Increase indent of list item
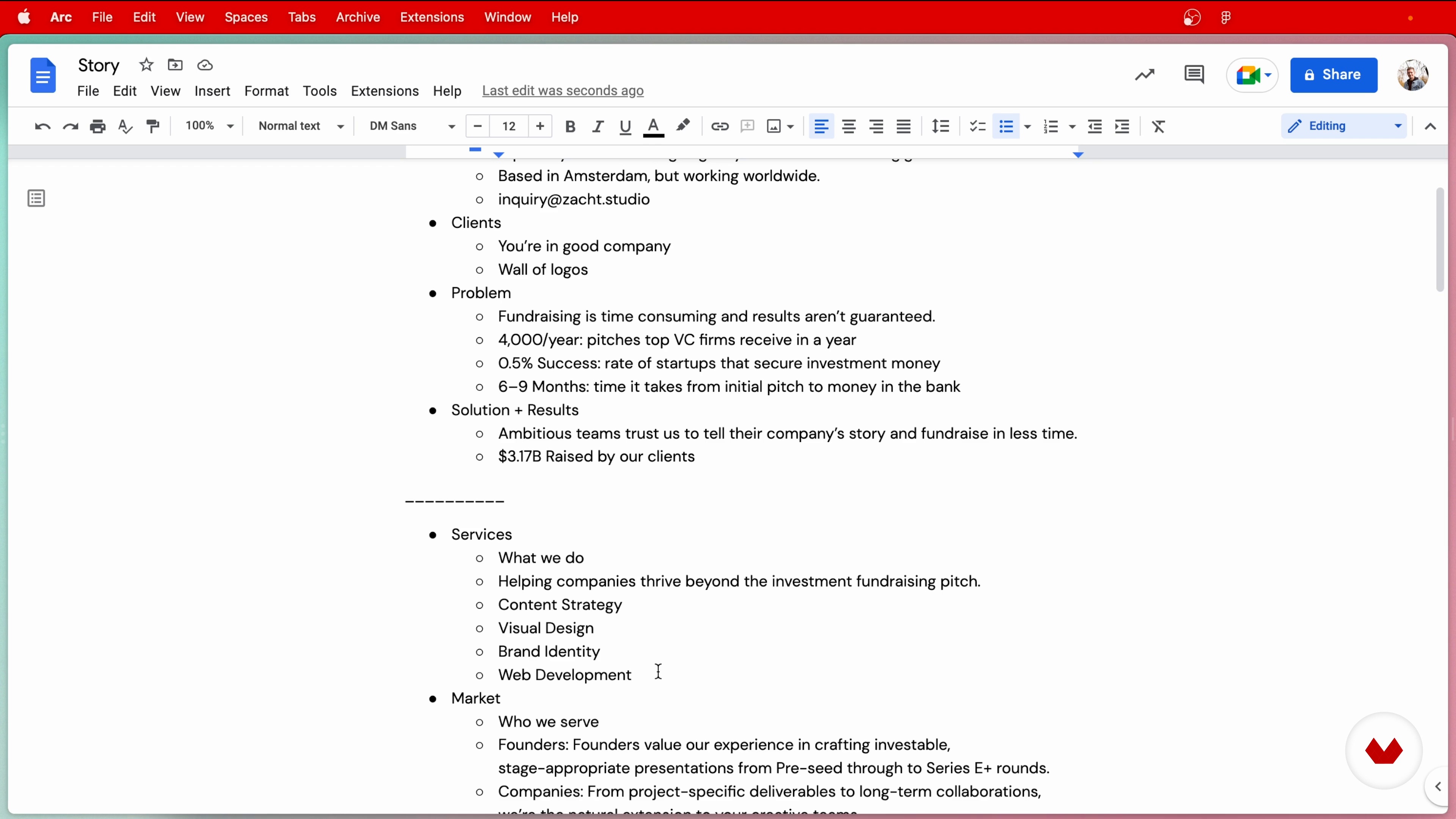Image resolution: width=1456 pixels, height=819 pixels. pyautogui.click(x=1122, y=126)
